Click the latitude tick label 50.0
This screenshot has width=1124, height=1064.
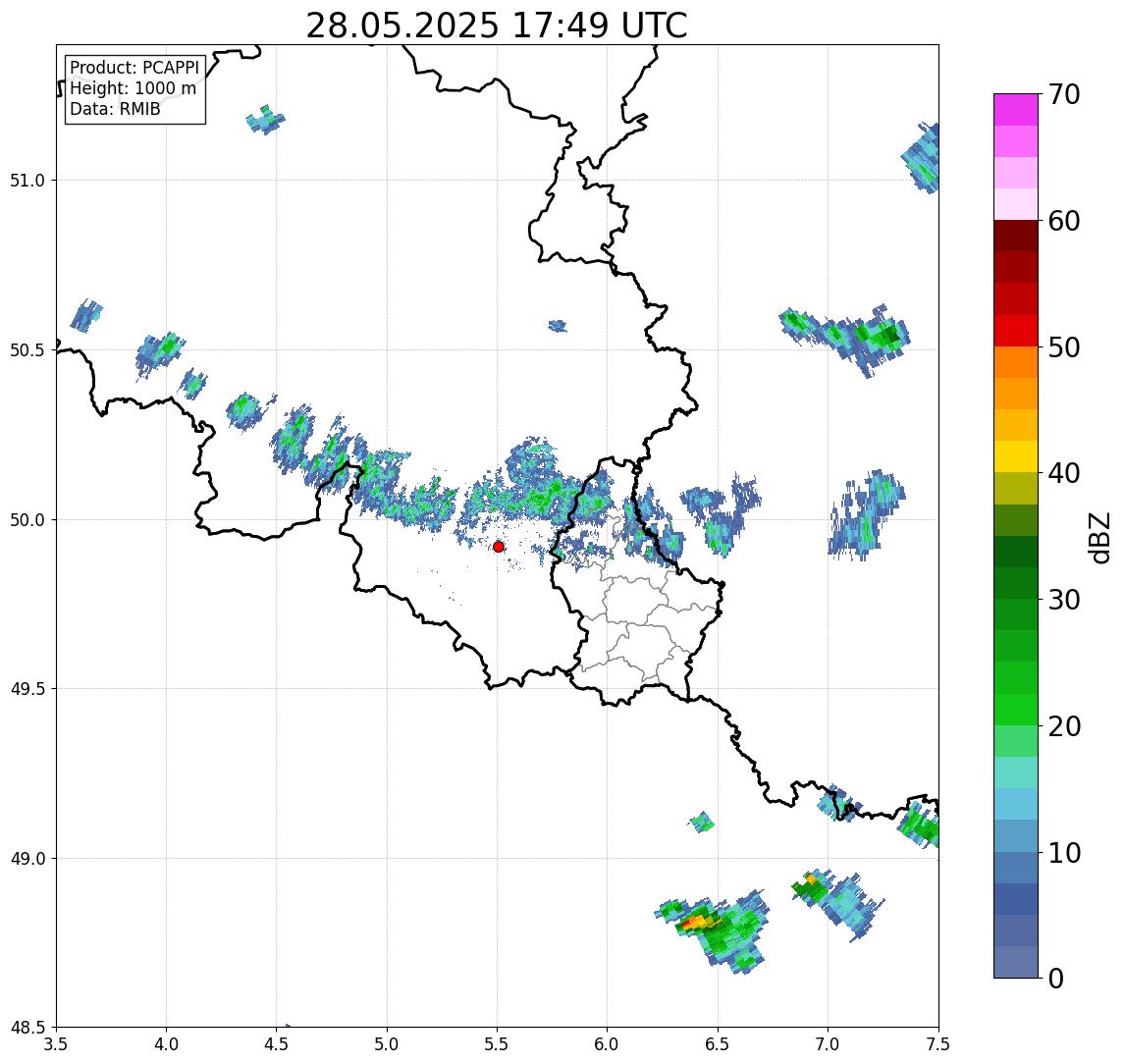pyautogui.click(x=27, y=519)
